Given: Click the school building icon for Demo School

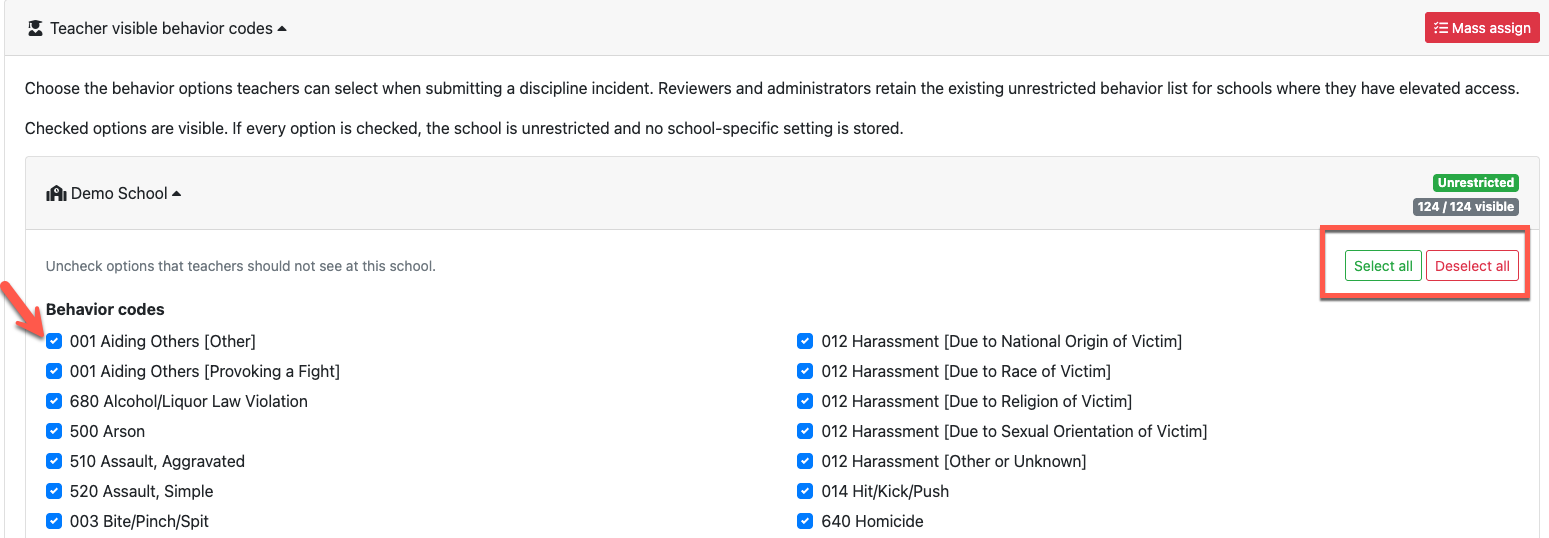Looking at the screenshot, I should [56, 193].
